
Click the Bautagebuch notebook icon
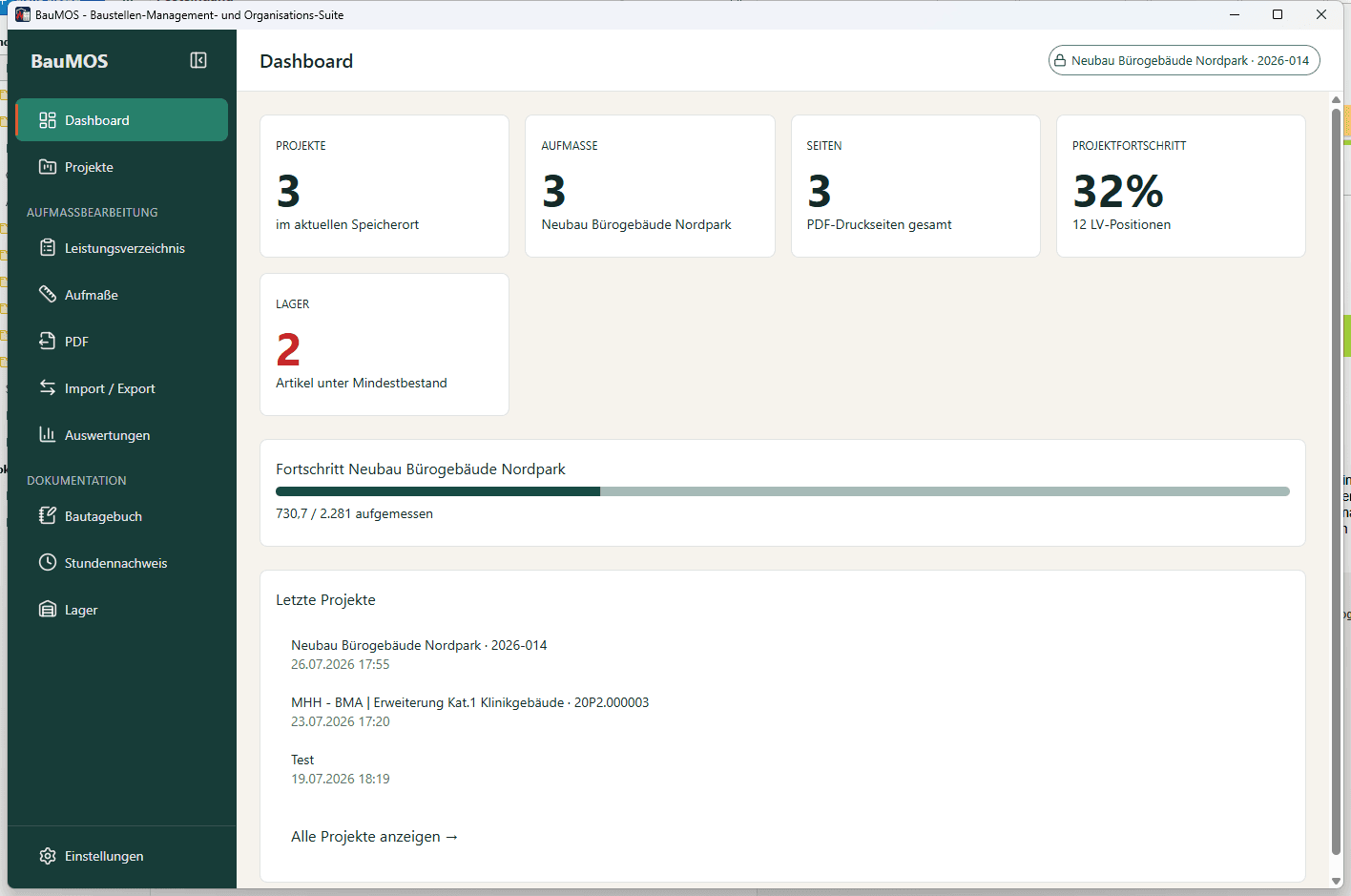(x=48, y=516)
